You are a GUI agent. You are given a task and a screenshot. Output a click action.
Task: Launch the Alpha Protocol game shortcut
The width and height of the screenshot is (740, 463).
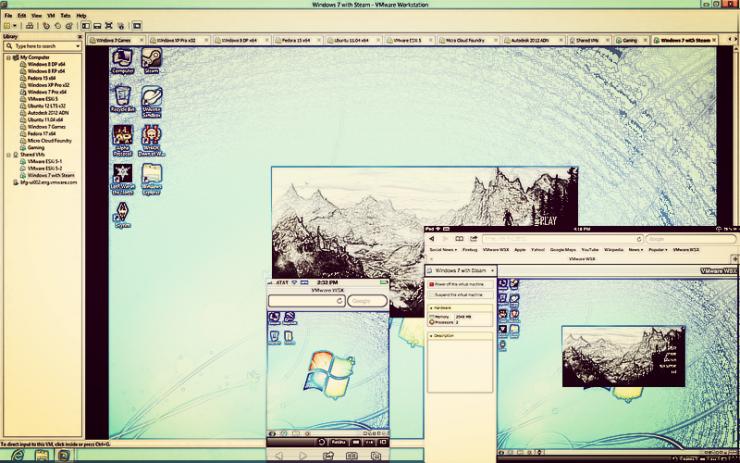point(123,138)
